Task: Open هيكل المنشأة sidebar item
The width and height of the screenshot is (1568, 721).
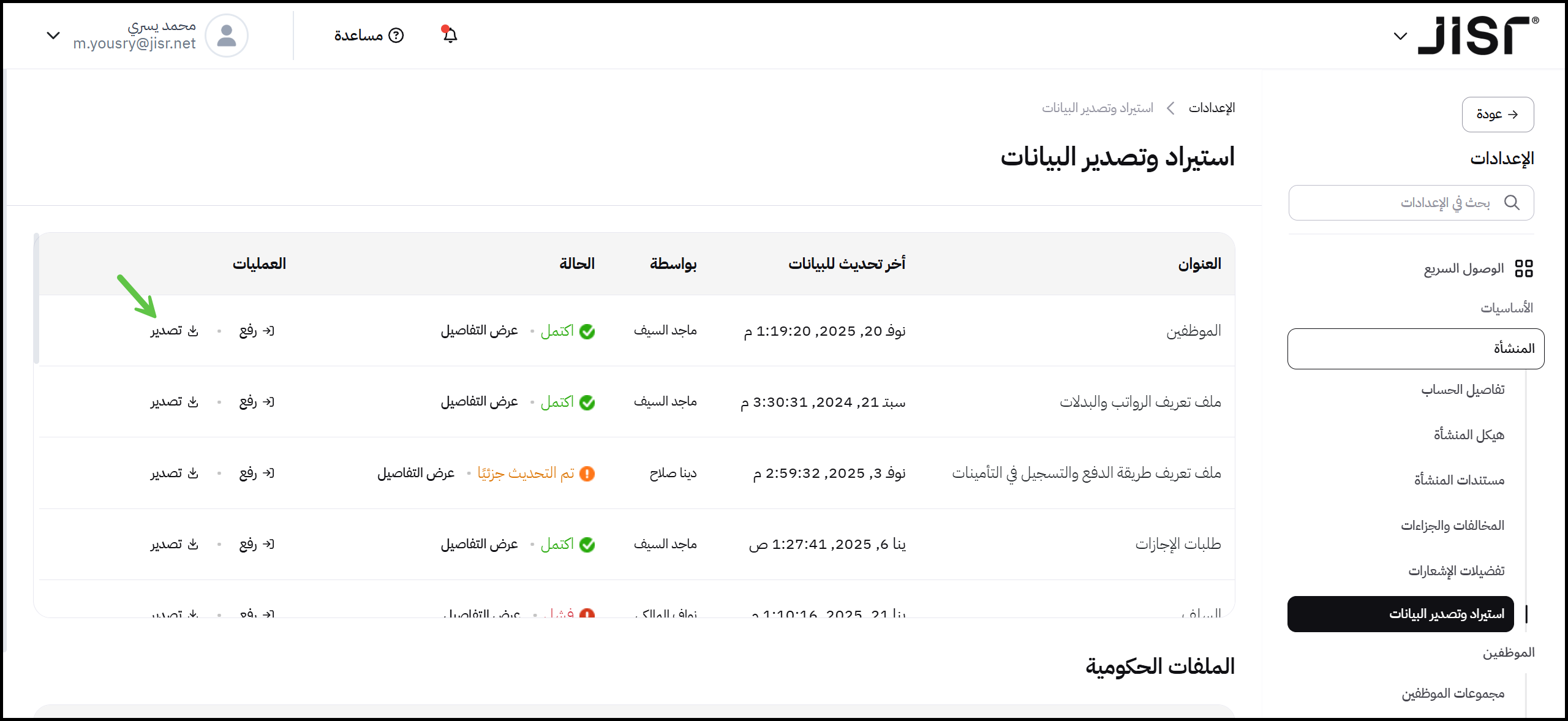Action: (1468, 435)
